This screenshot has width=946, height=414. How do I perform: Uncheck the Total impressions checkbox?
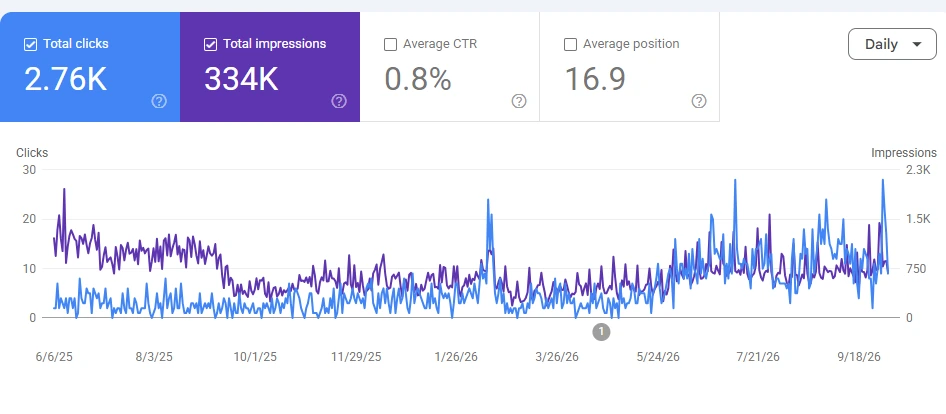point(210,44)
